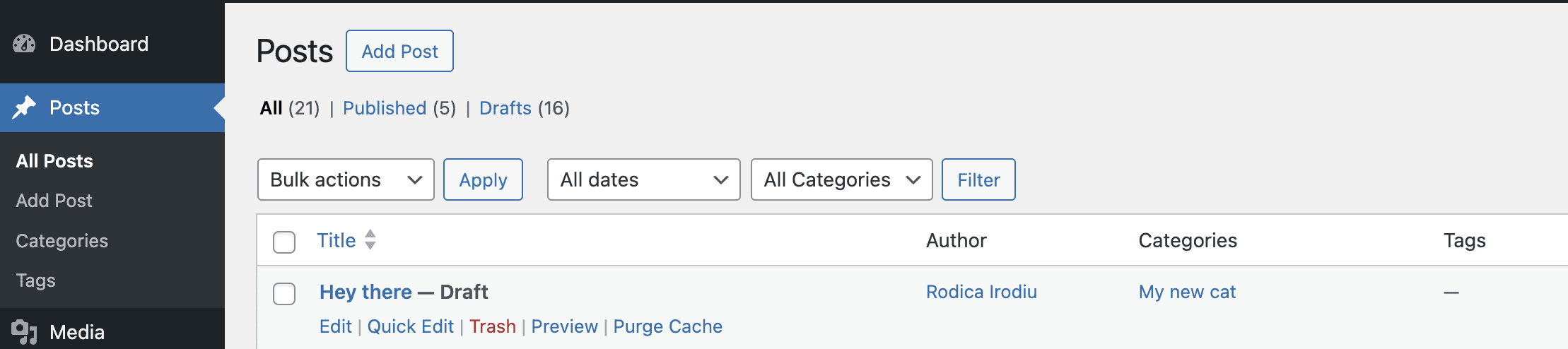Click the Posts pushpin icon
The height and width of the screenshot is (349, 1568).
pyautogui.click(x=24, y=107)
